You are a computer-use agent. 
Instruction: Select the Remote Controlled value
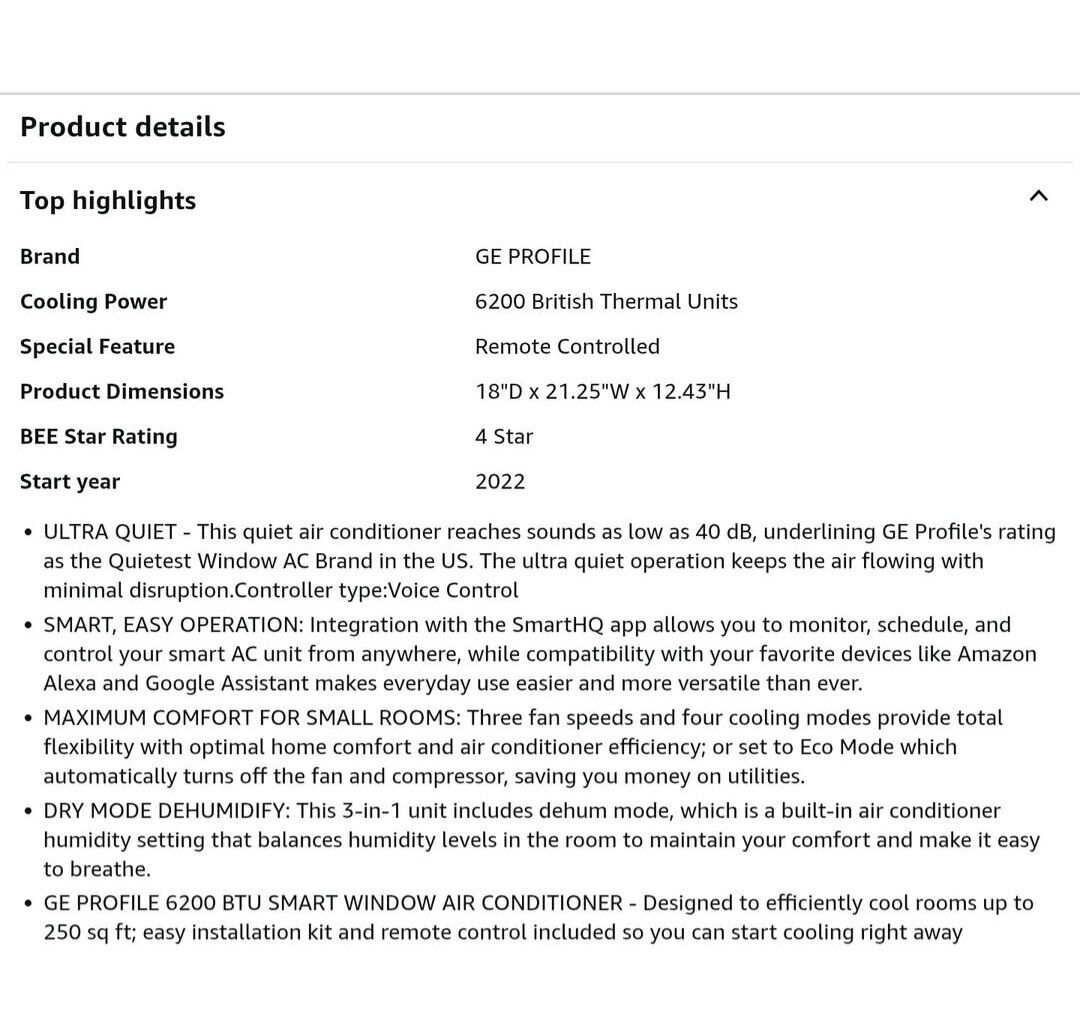(x=567, y=347)
